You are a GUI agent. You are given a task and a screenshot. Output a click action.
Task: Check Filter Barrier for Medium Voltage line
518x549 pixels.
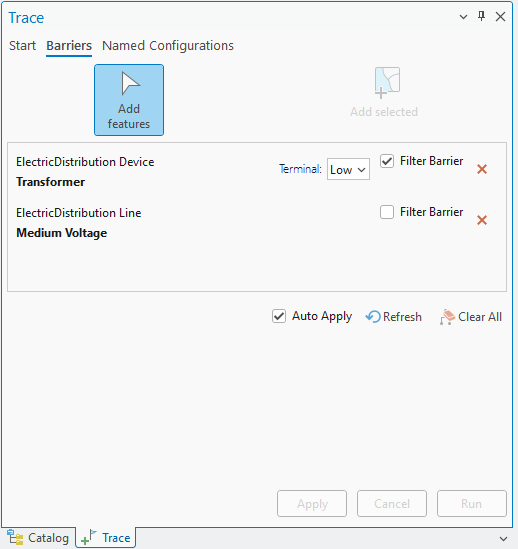pos(387,212)
